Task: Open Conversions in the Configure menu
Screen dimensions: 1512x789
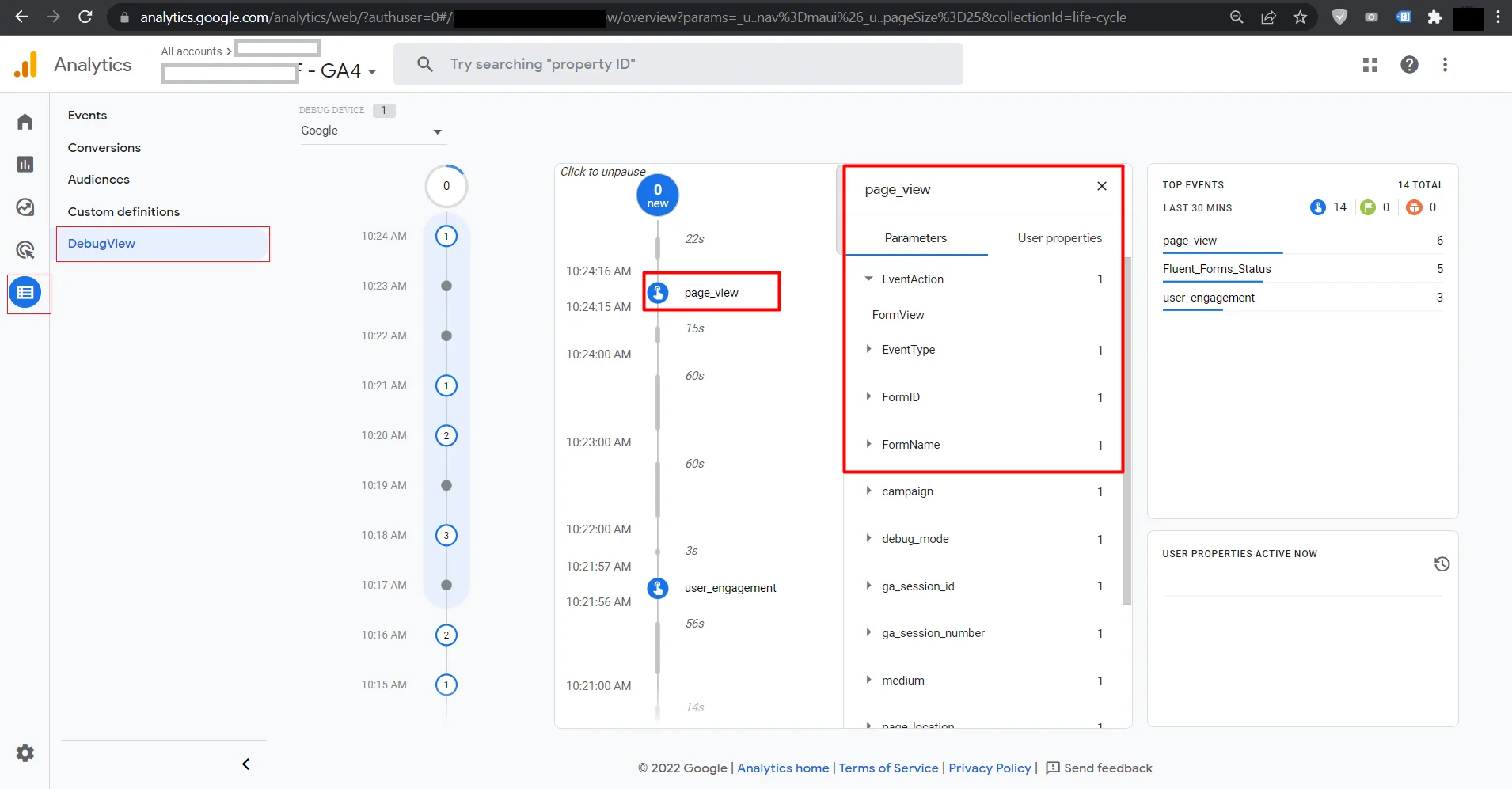Action: tap(104, 148)
